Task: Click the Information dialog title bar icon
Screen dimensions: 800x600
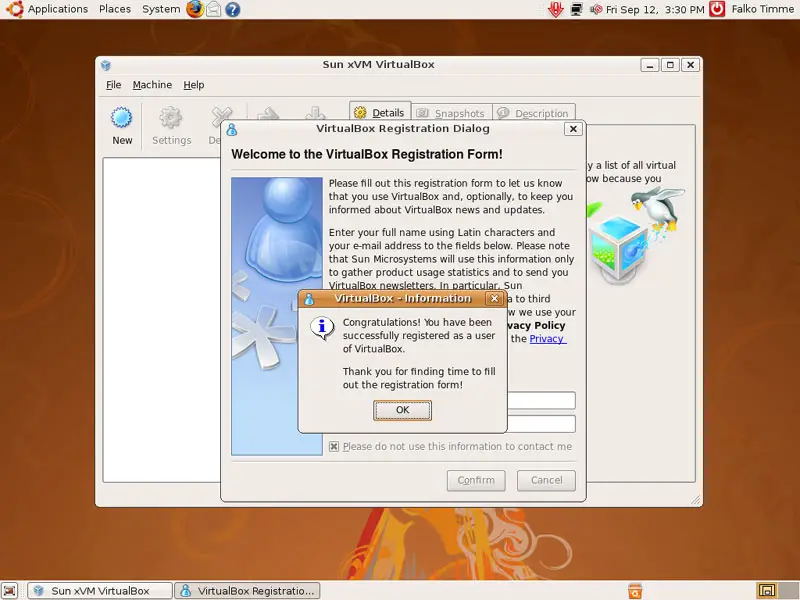Action: coord(309,299)
